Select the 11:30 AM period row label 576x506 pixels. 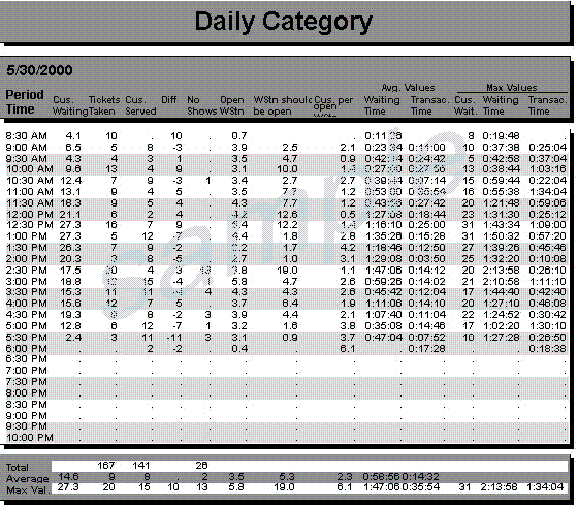[x=29, y=203]
